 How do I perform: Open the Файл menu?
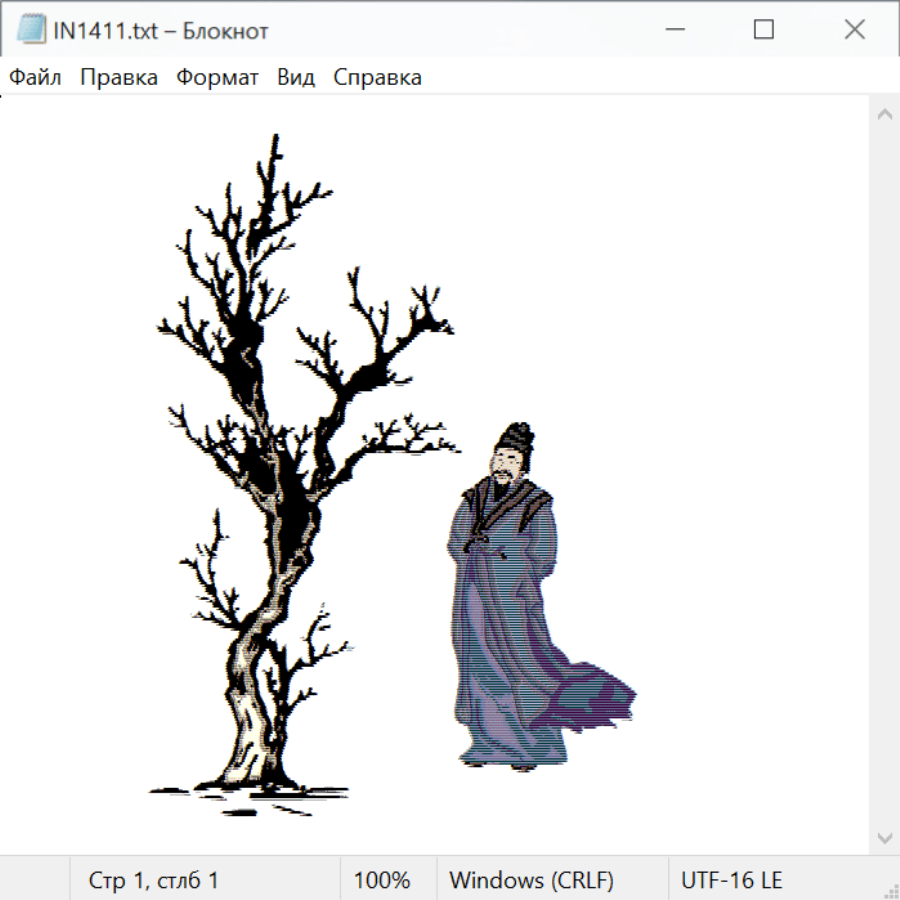tap(36, 77)
